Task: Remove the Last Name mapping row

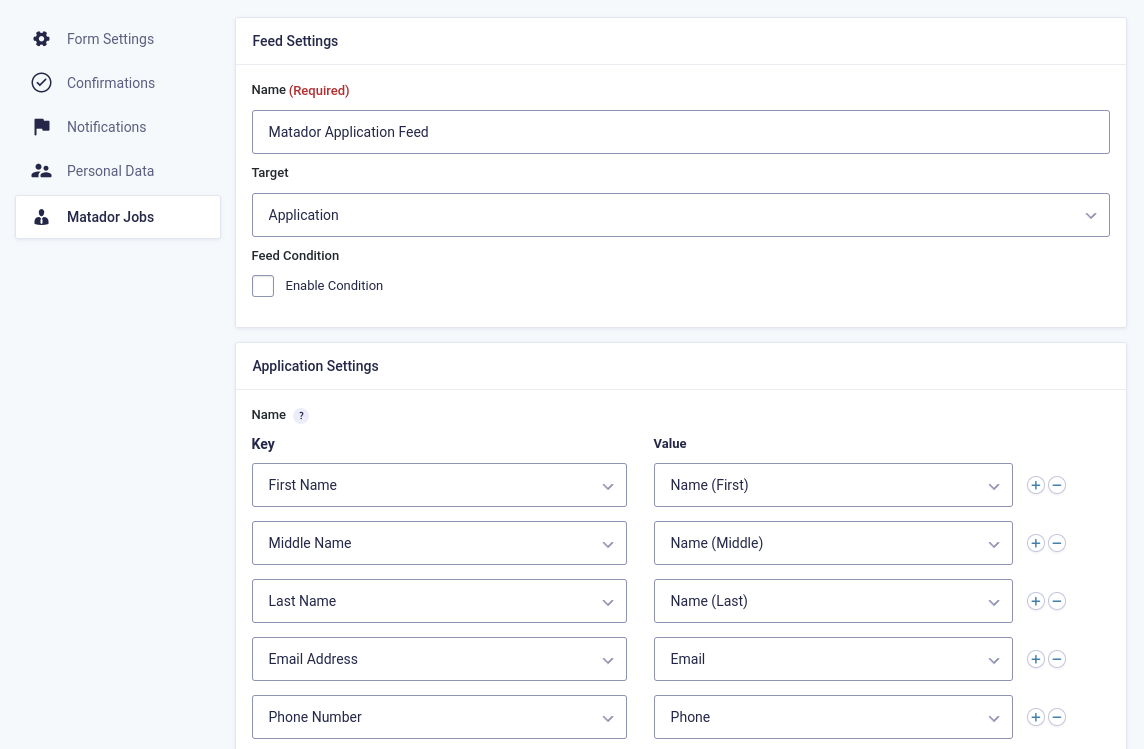Action: (1056, 601)
